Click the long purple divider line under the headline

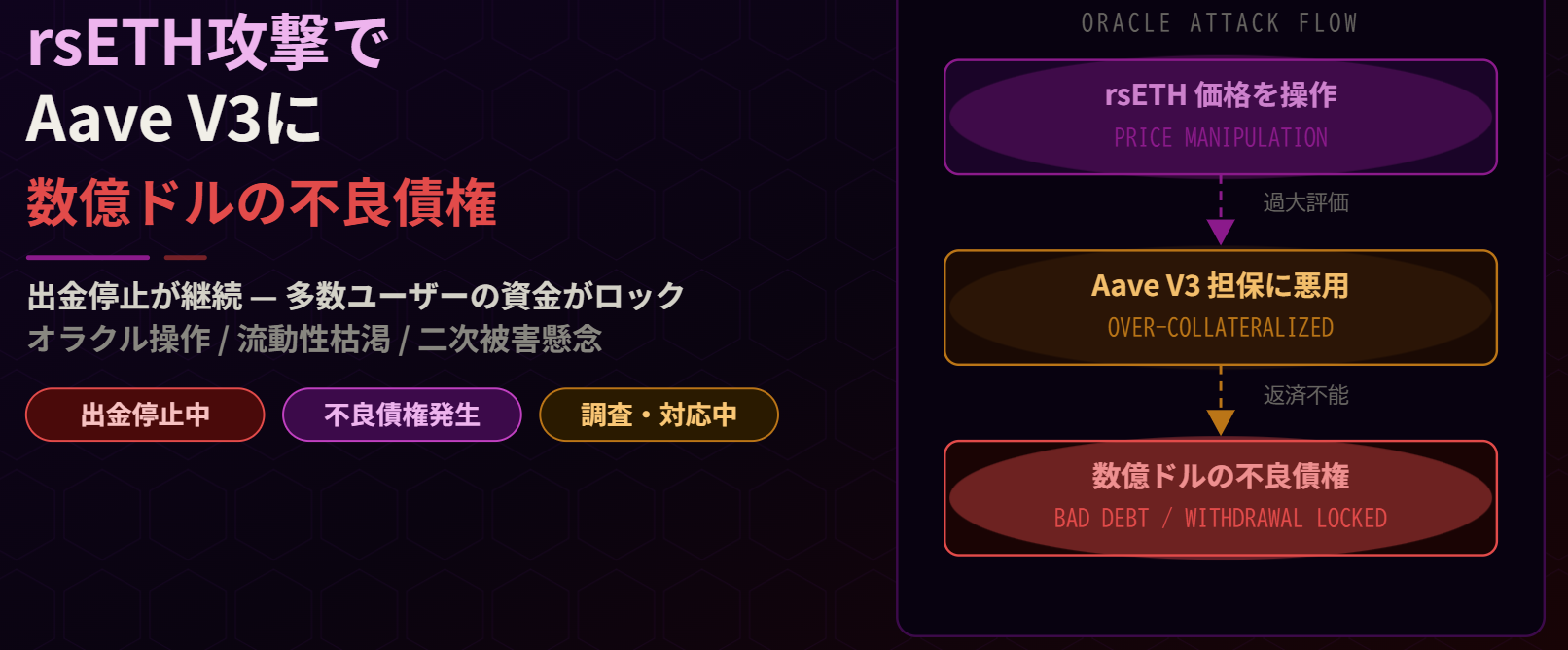[89, 258]
